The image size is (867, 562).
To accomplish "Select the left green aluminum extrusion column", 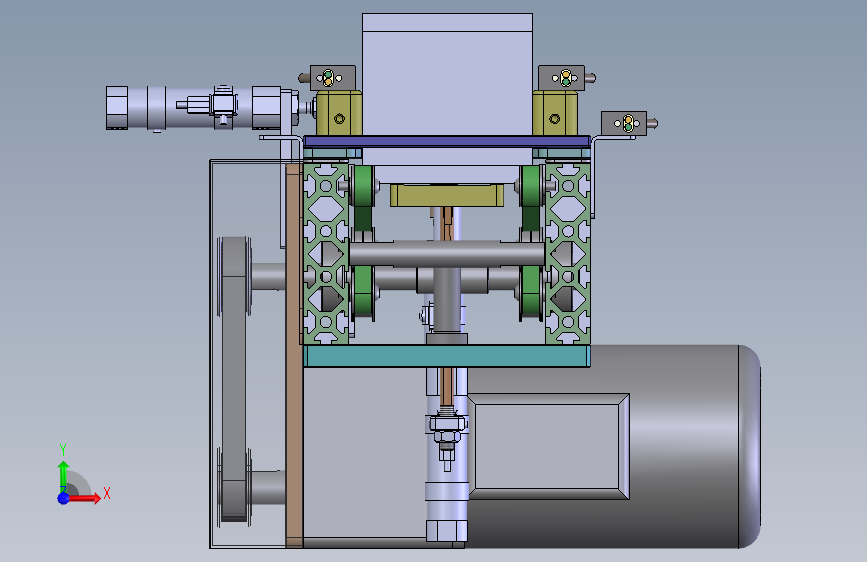I will click(x=326, y=253).
